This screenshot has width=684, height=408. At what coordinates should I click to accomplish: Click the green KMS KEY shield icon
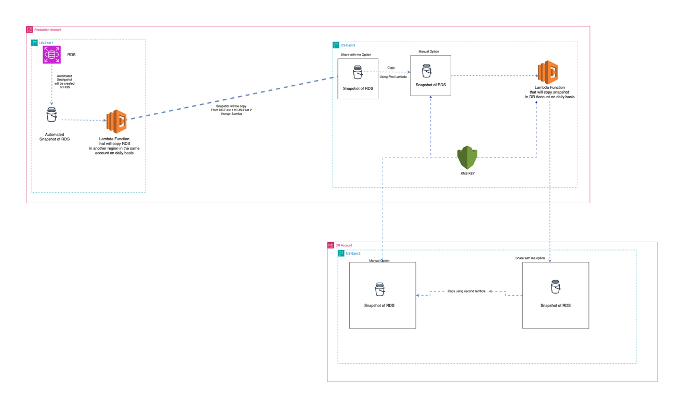tap(467, 158)
